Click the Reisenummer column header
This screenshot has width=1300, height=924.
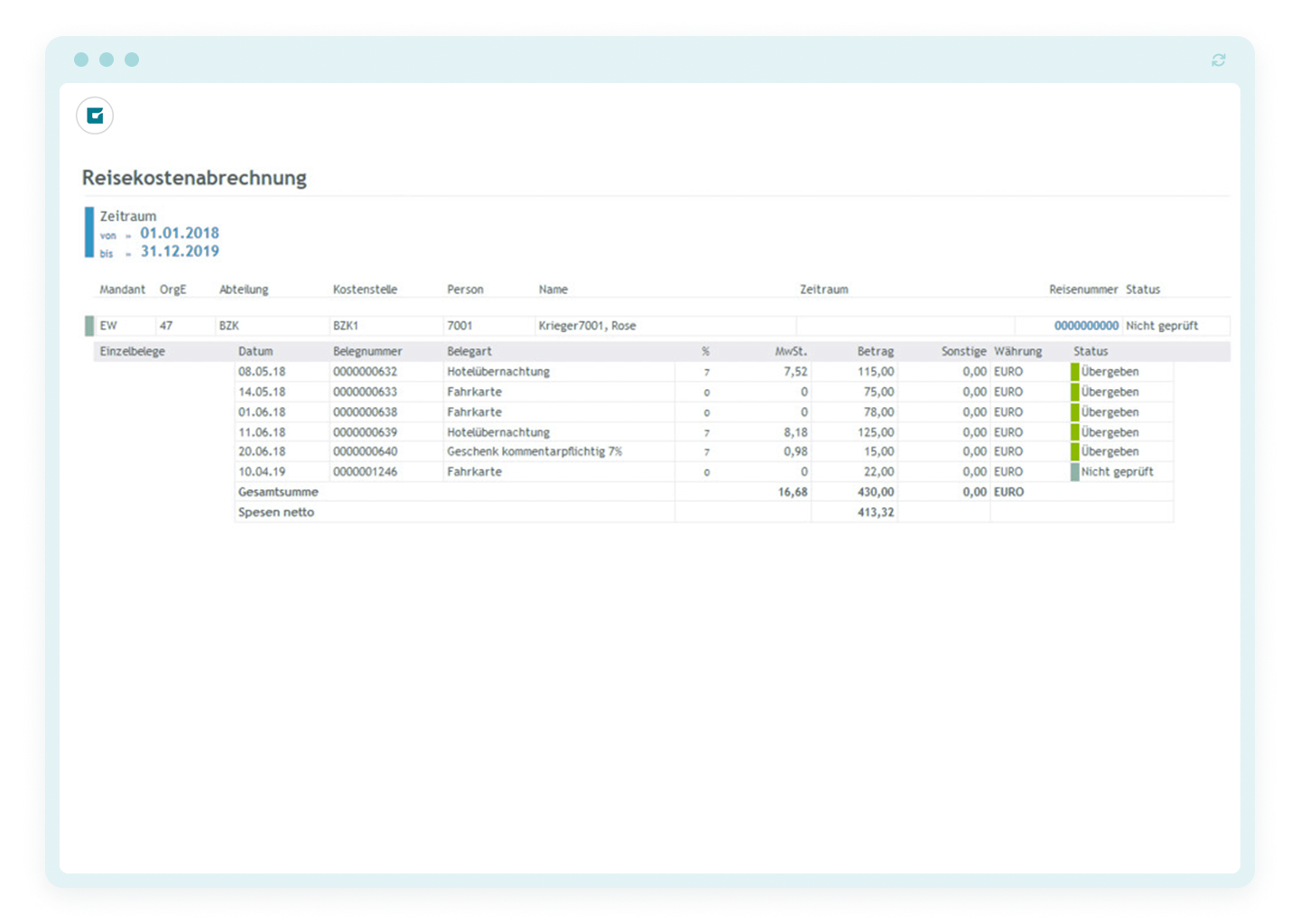[1083, 290]
